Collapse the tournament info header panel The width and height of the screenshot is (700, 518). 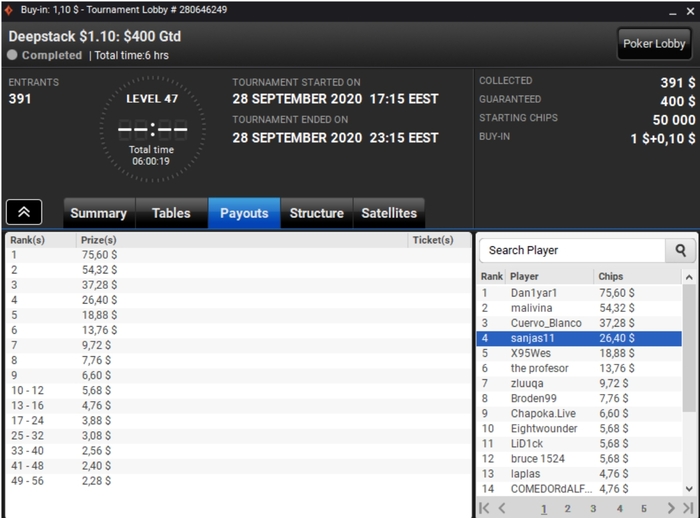point(24,212)
